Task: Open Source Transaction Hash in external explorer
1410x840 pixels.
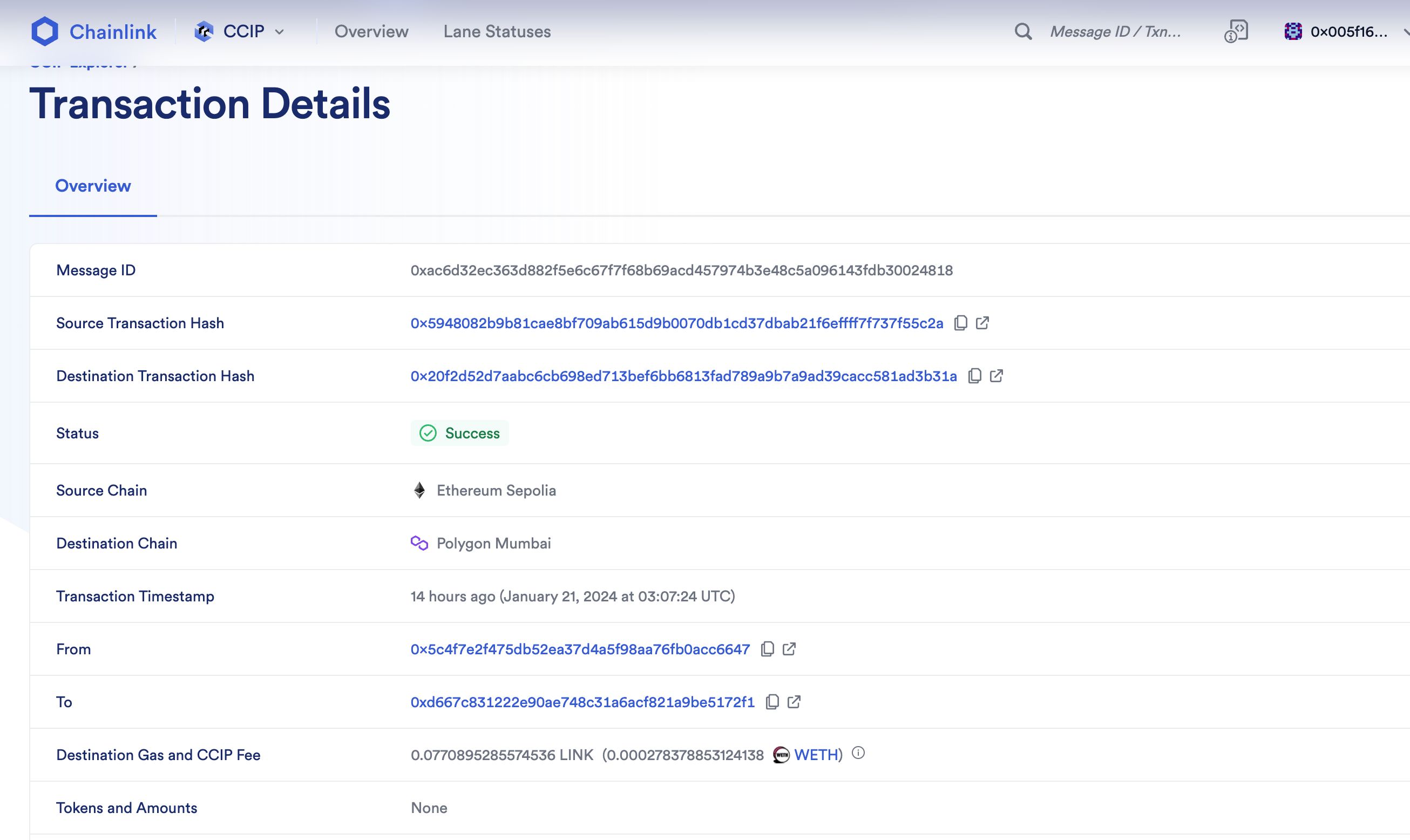Action: tap(982, 323)
